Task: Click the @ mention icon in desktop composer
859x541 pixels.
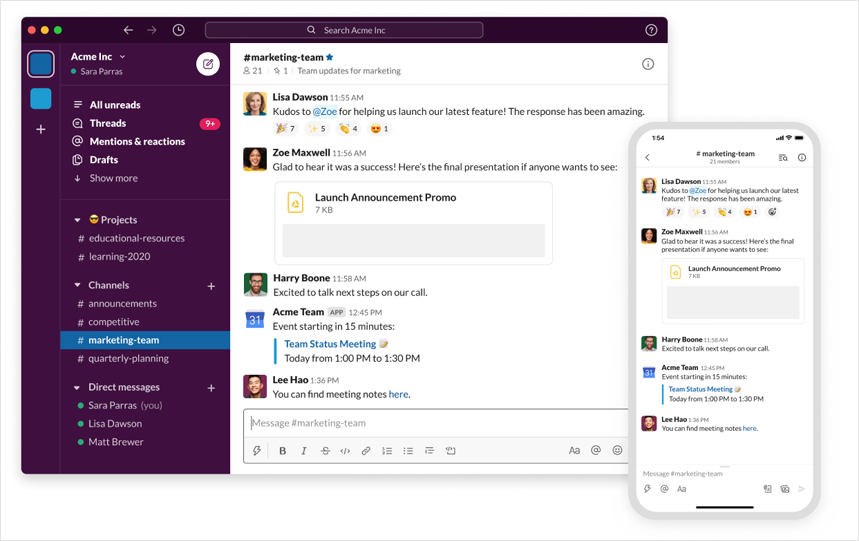Action: click(x=596, y=450)
